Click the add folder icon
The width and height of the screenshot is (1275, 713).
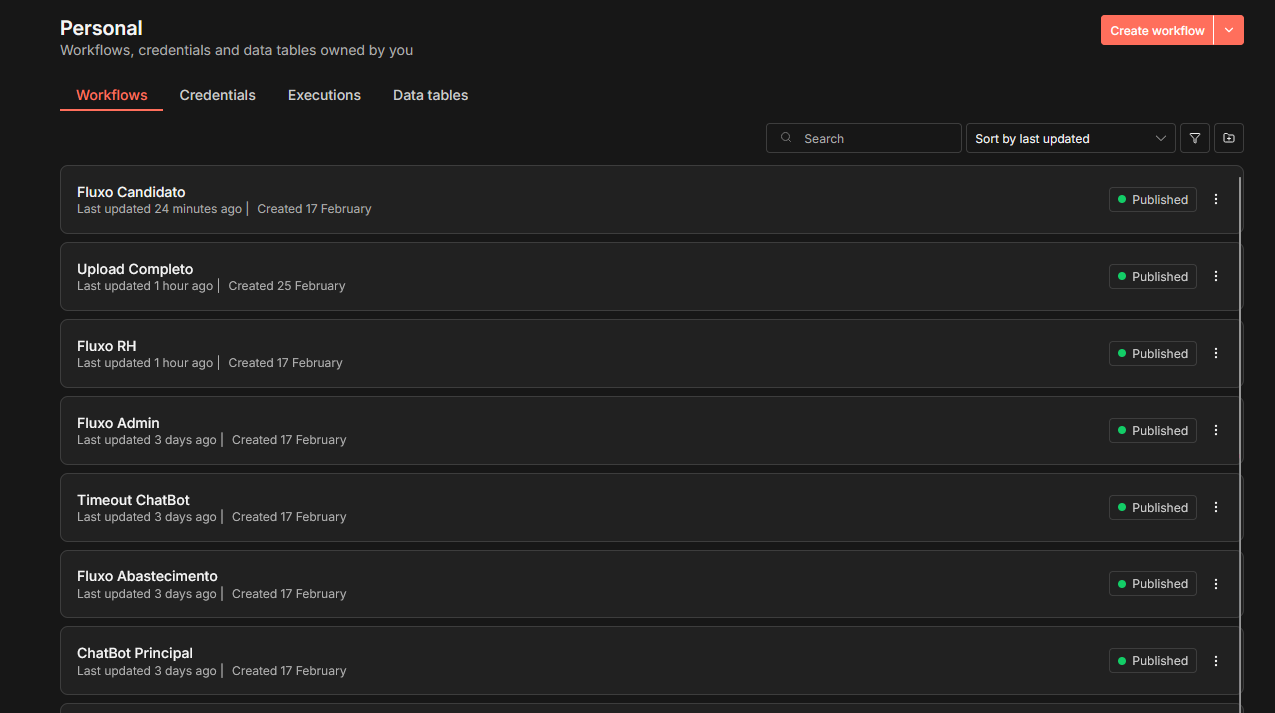pos(1229,138)
